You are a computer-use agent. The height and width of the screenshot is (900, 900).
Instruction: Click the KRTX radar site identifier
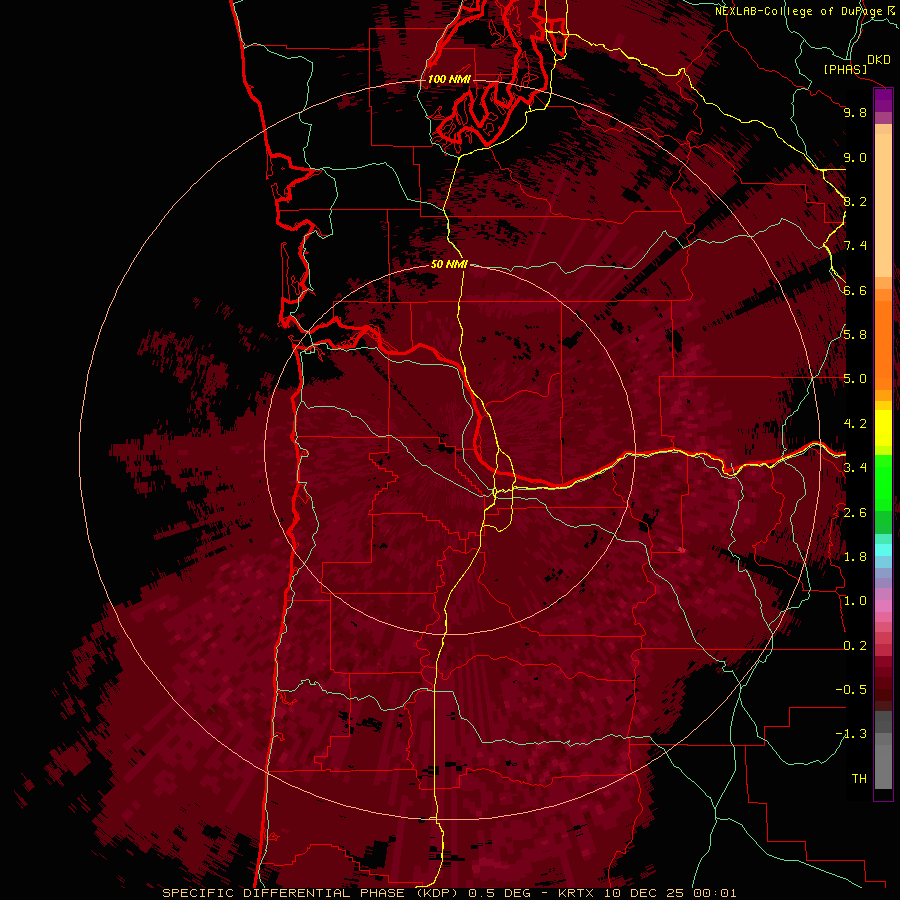point(578,893)
